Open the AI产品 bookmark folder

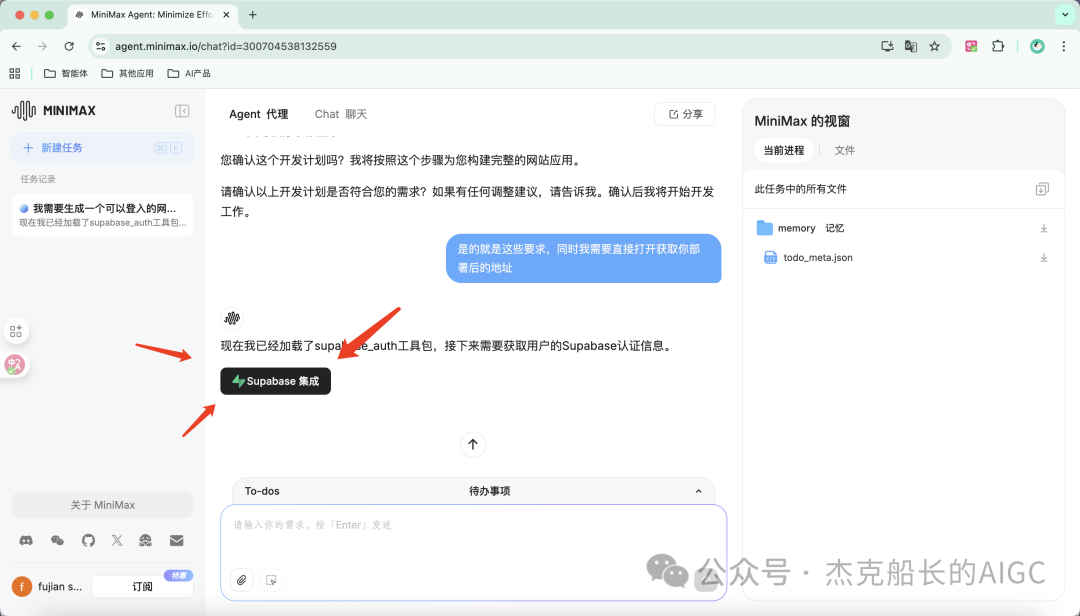[189, 73]
